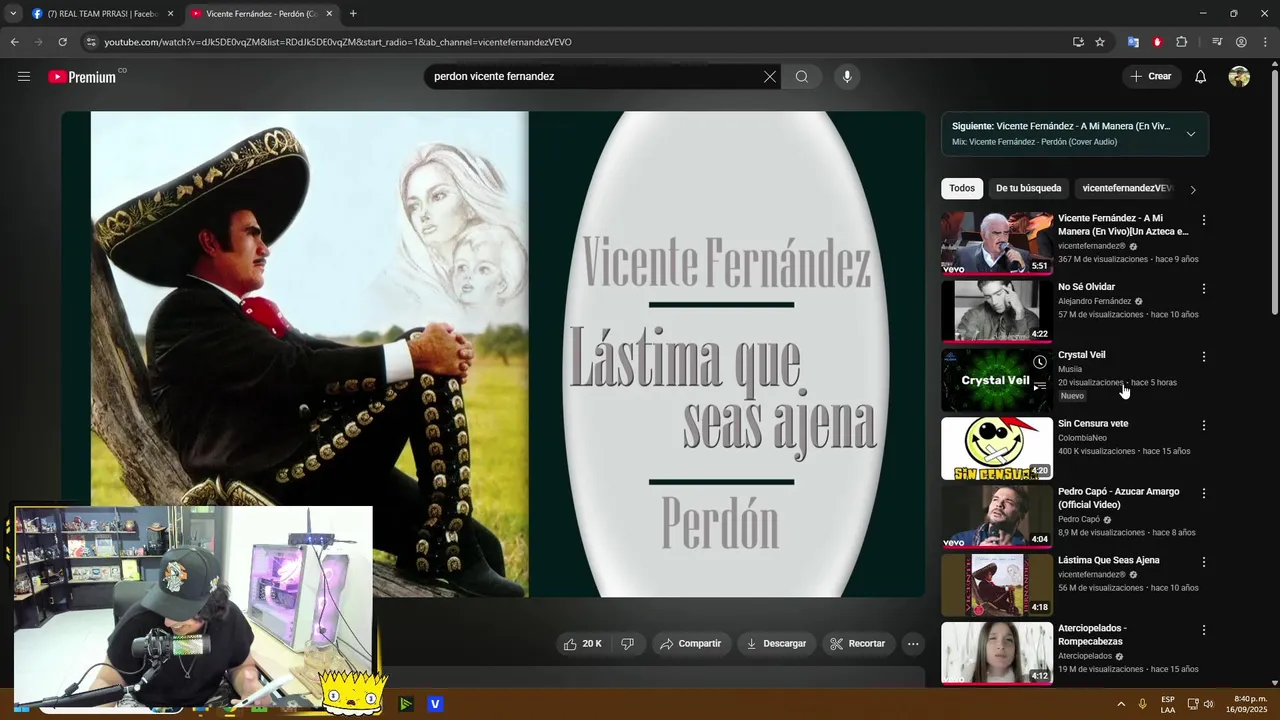Like the video with 20 K thumbs up

click(583, 644)
